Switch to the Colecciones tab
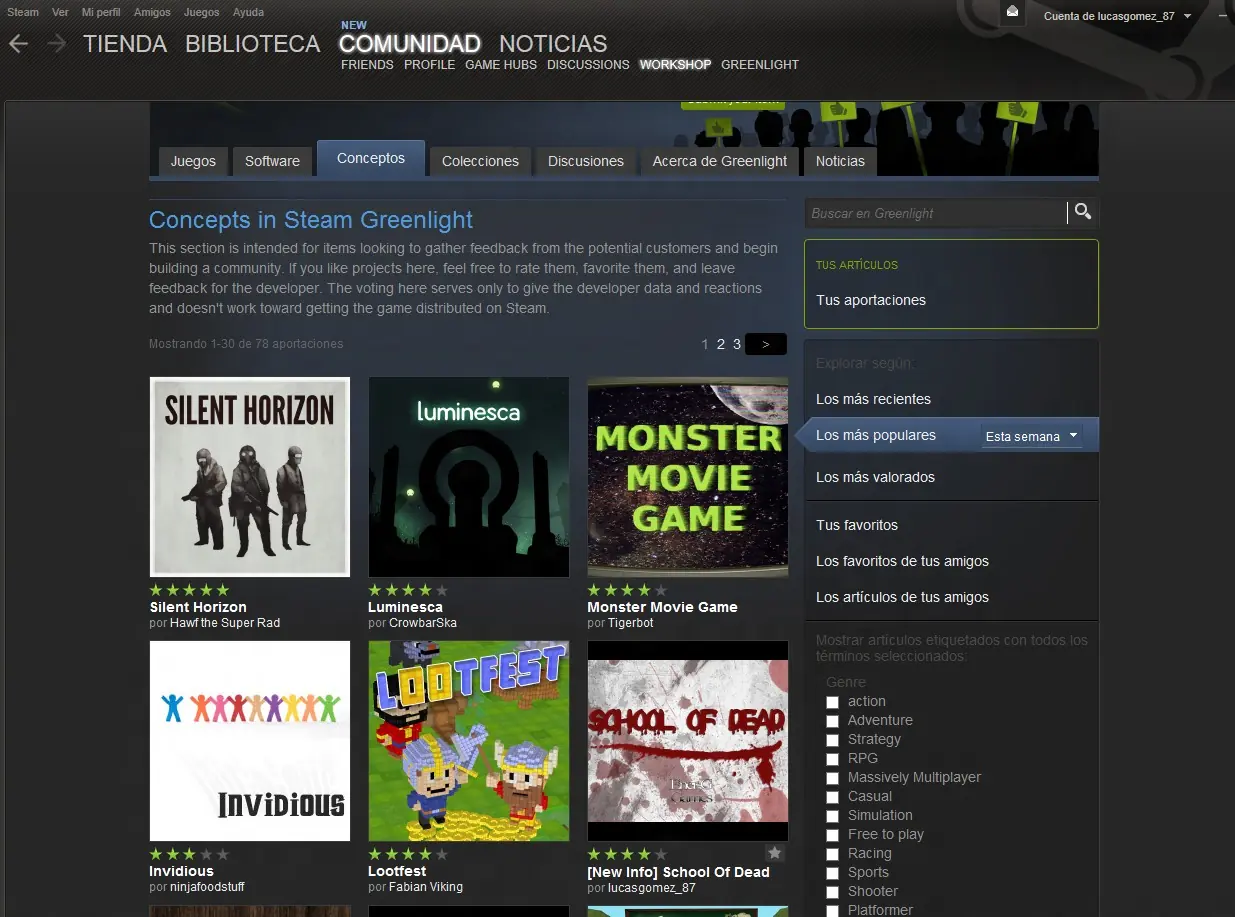Image resolution: width=1235 pixels, height=917 pixels. [x=480, y=161]
